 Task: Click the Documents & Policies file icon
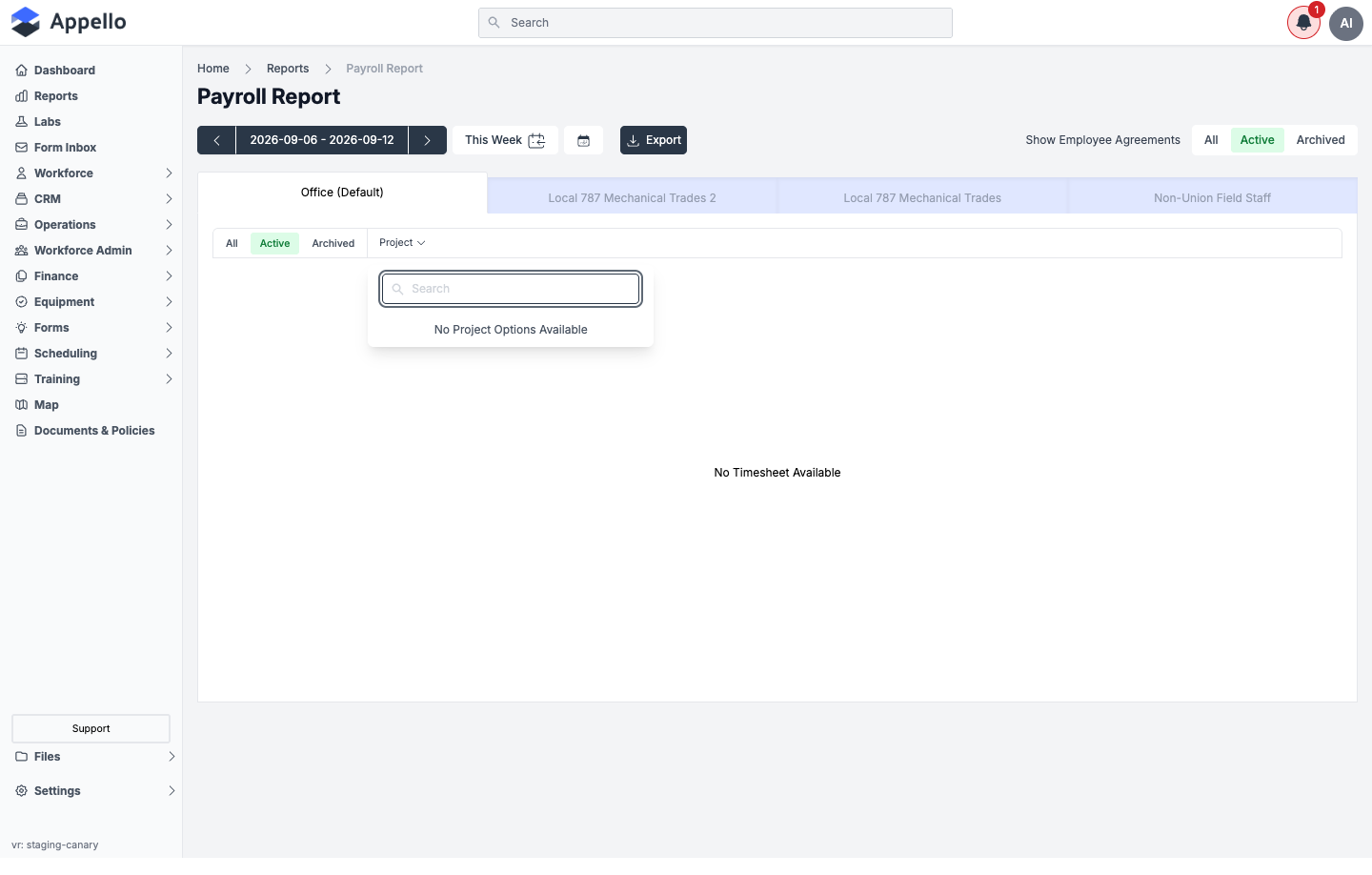(x=21, y=431)
